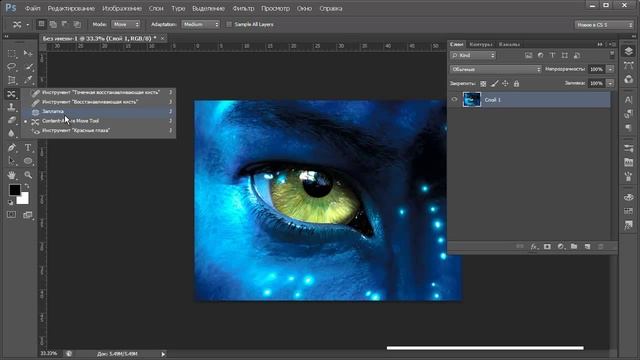Screen dimensions: 640x360
Task: Open the opacity slider arrow
Action: point(610,69)
